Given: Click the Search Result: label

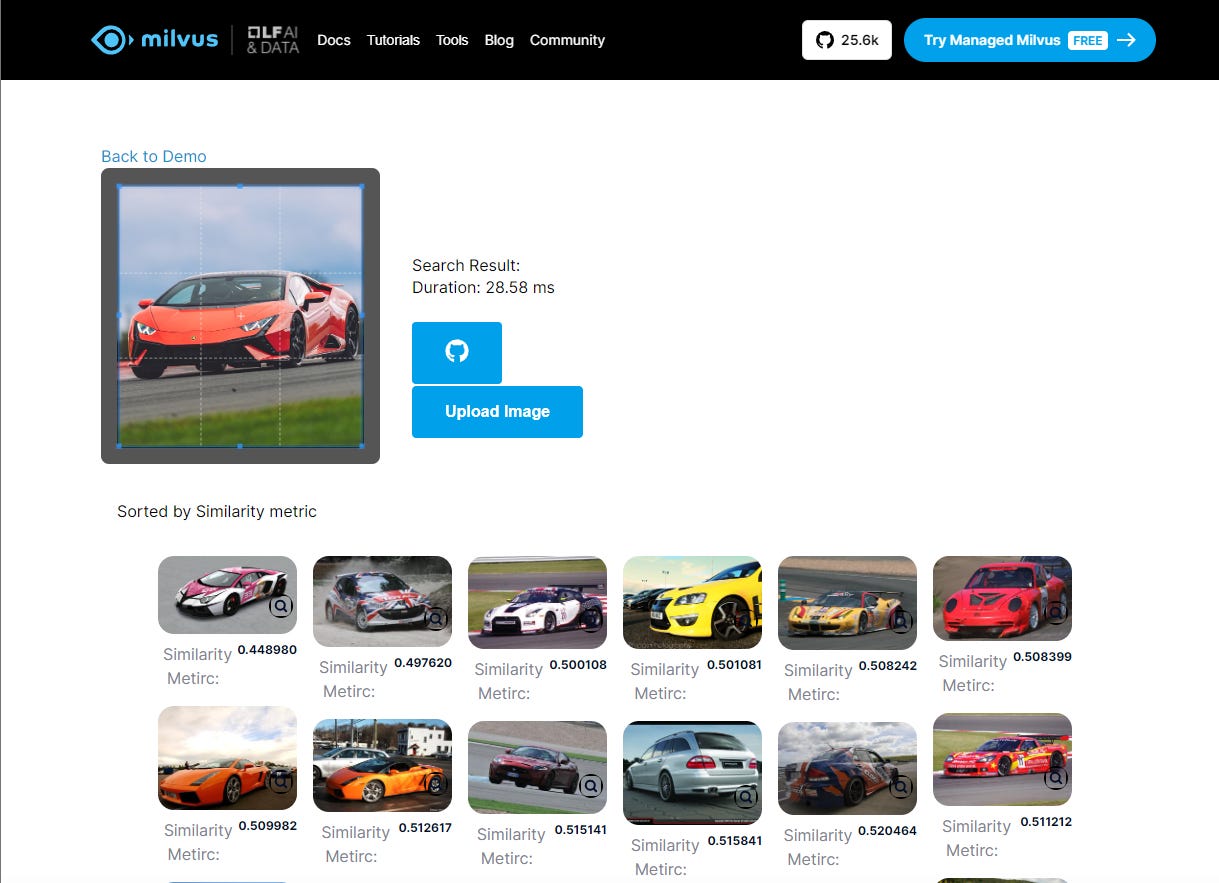Looking at the screenshot, I should pos(466,266).
